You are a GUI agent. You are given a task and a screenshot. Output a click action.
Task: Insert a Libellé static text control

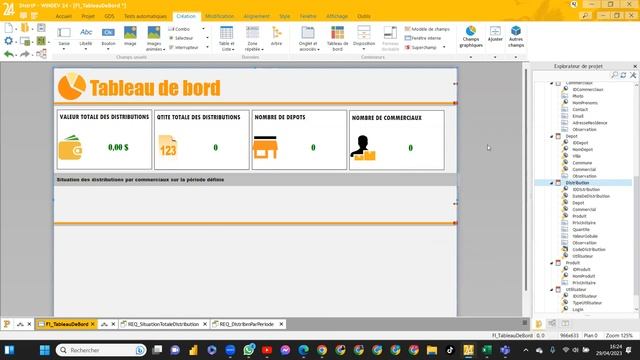click(86, 36)
